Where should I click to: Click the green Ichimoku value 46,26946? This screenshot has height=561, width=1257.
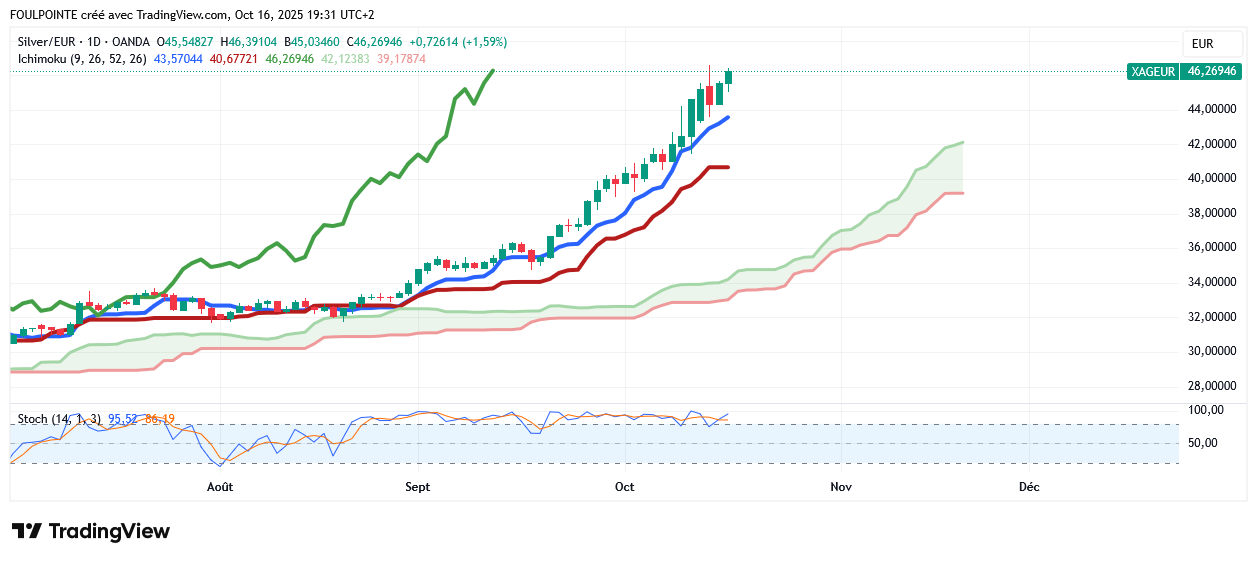(x=290, y=59)
